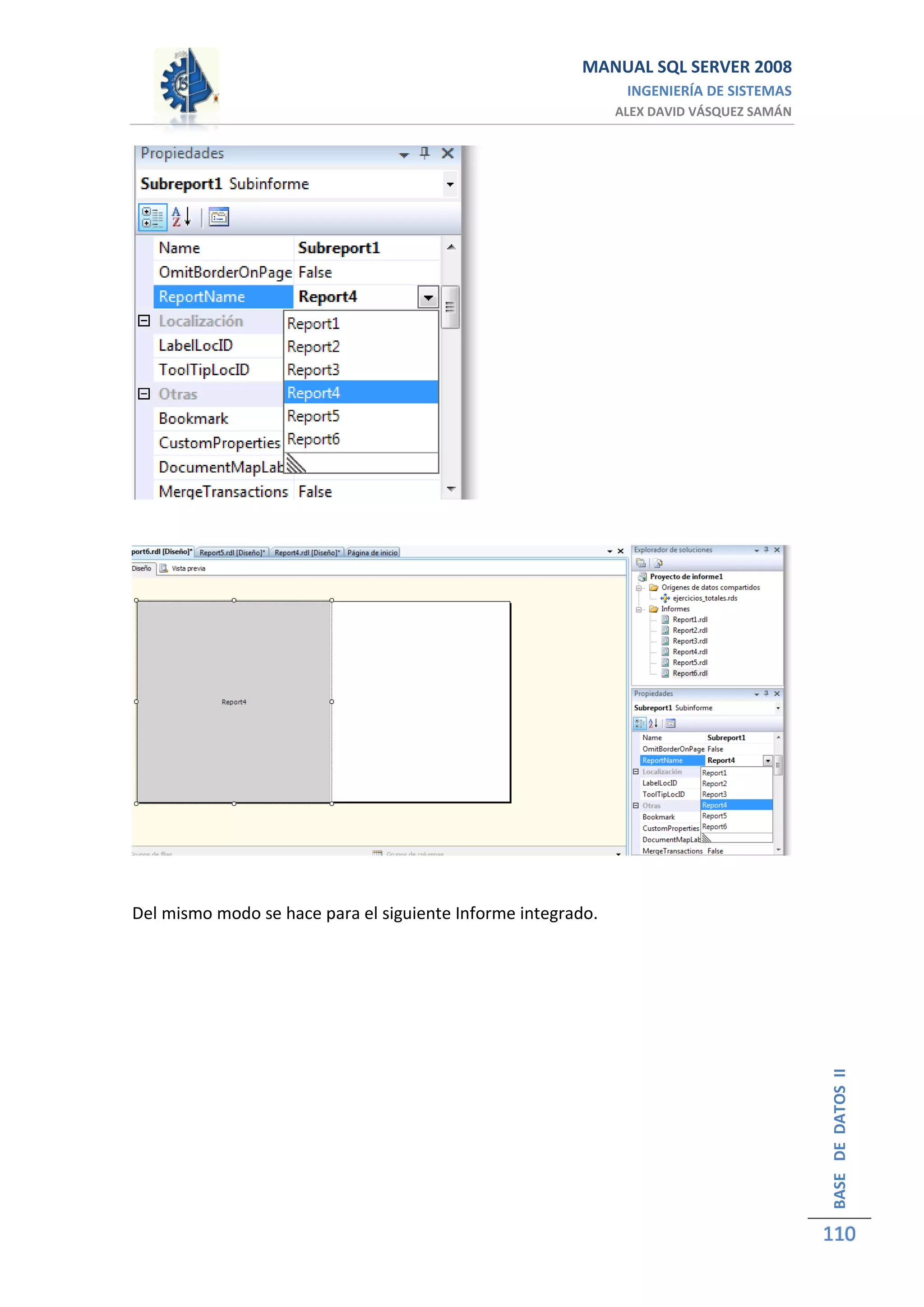This screenshot has height=1307, width=924.
Task: Select the Report6.rdl [Diseño] active tab
Action: [162, 552]
